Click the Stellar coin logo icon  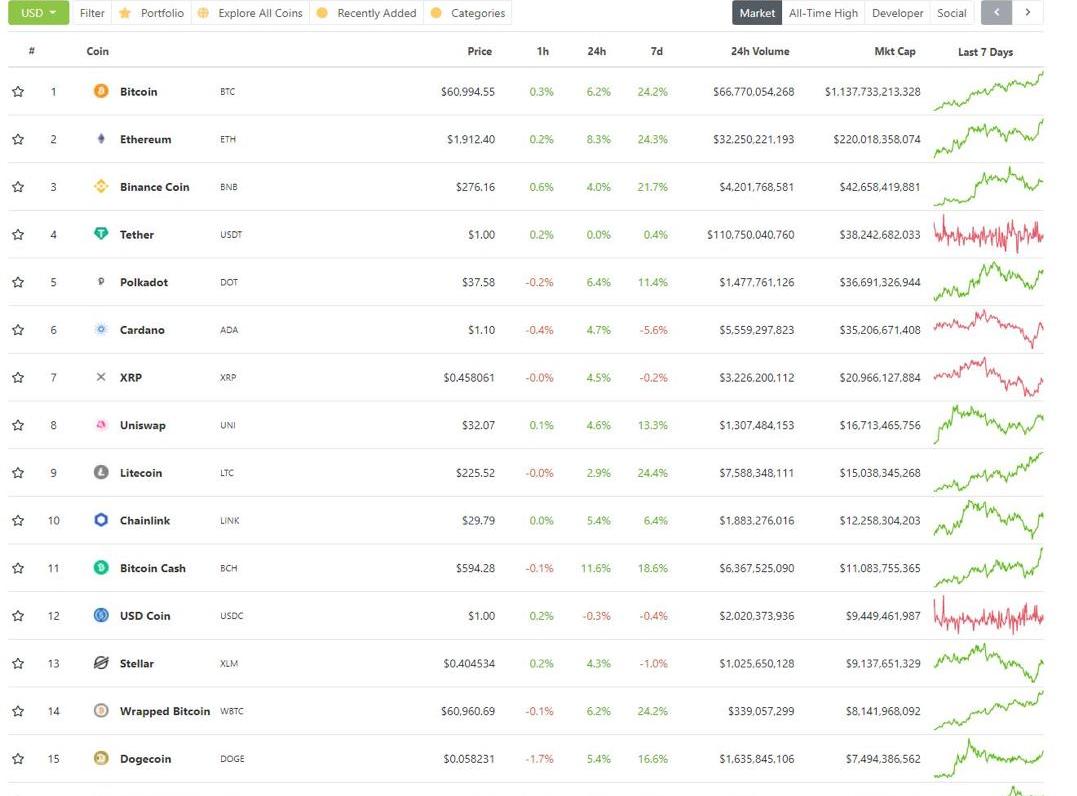pyautogui.click(x=101, y=663)
